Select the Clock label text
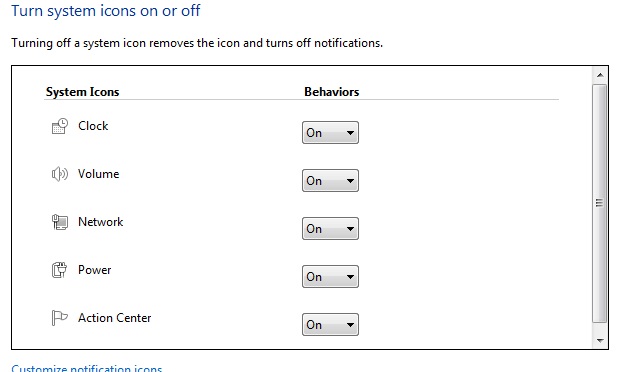This screenshot has width=633, height=372. (93, 126)
